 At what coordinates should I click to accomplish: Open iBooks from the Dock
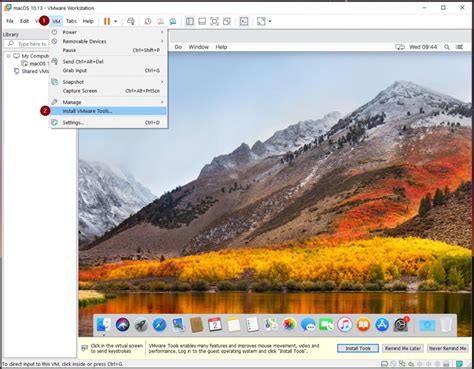[x=363, y=324]
